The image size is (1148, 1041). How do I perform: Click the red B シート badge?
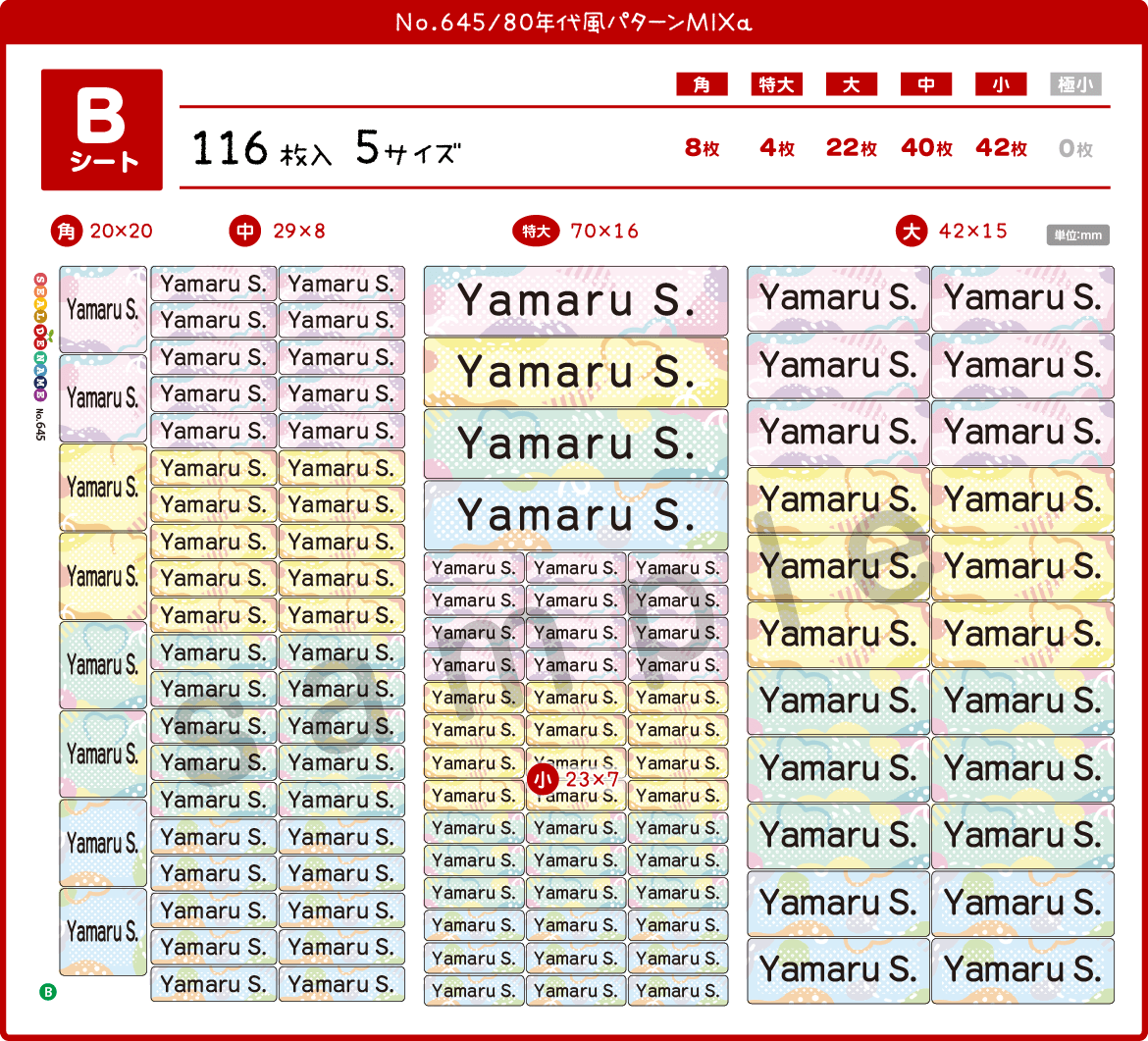pos(102,130)
